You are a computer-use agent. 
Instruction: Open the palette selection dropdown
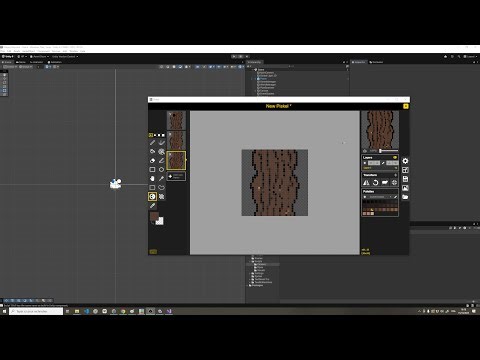coord(380,197)
